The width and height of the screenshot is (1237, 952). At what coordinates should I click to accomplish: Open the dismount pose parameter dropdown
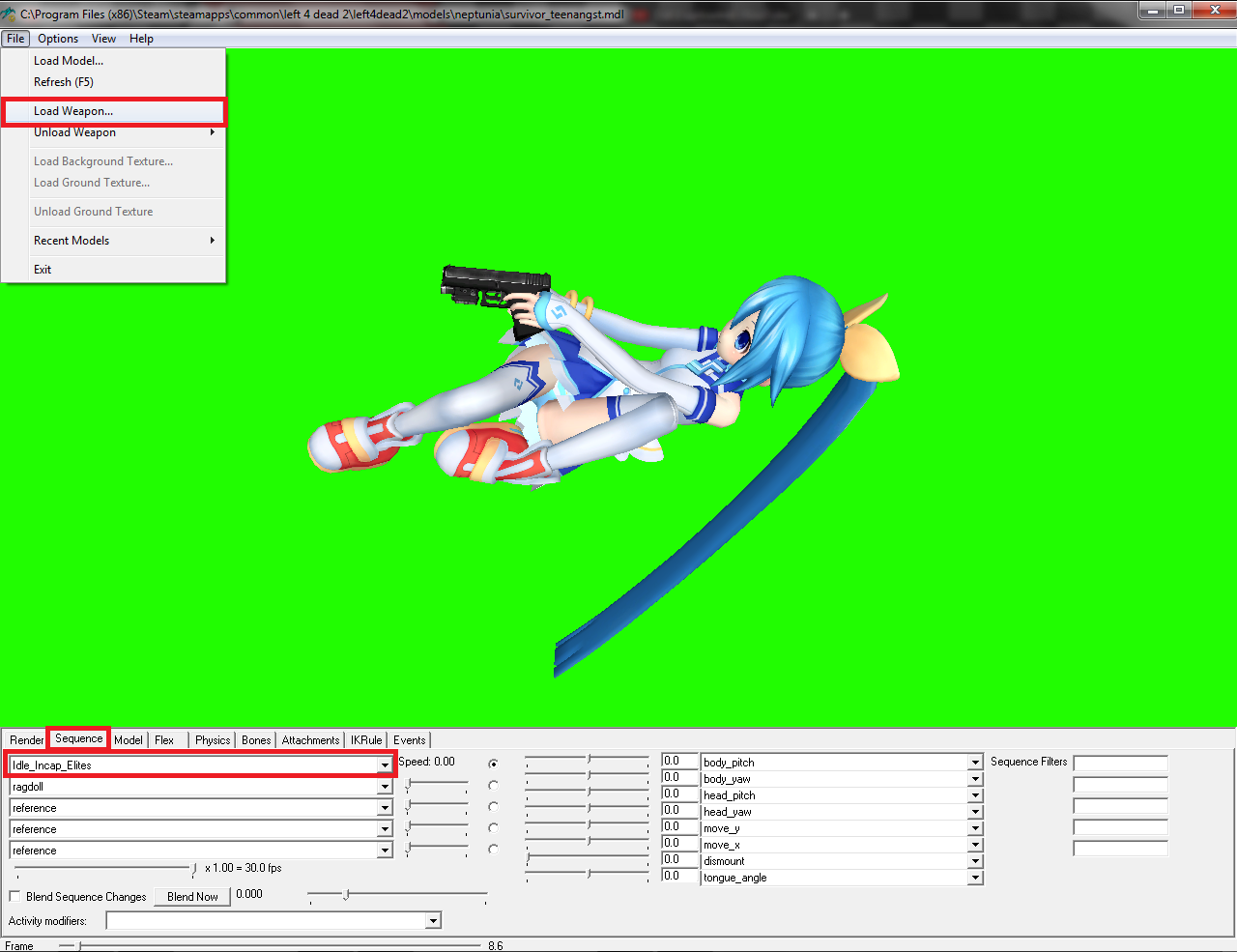tap(975, 861)
